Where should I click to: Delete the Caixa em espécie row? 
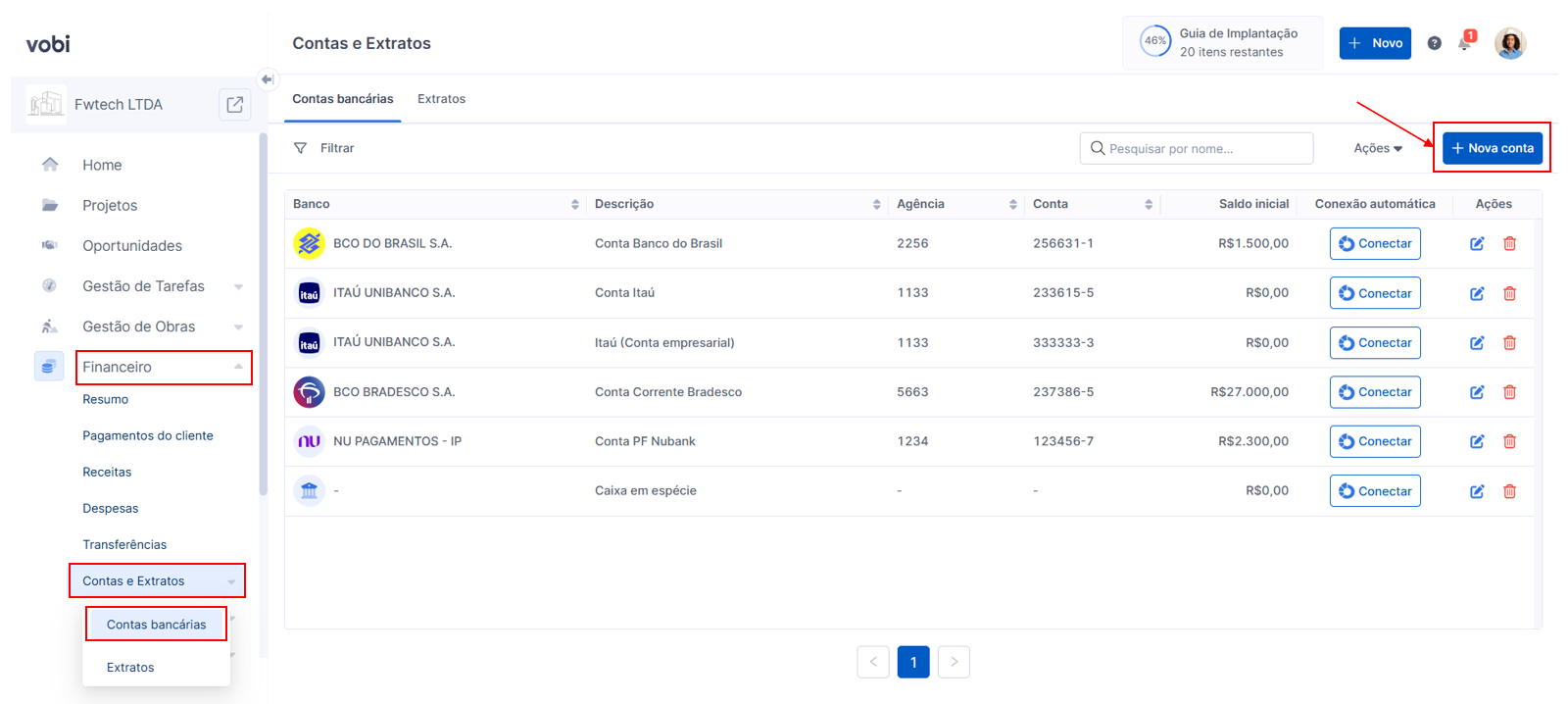tap(1510, 491)
